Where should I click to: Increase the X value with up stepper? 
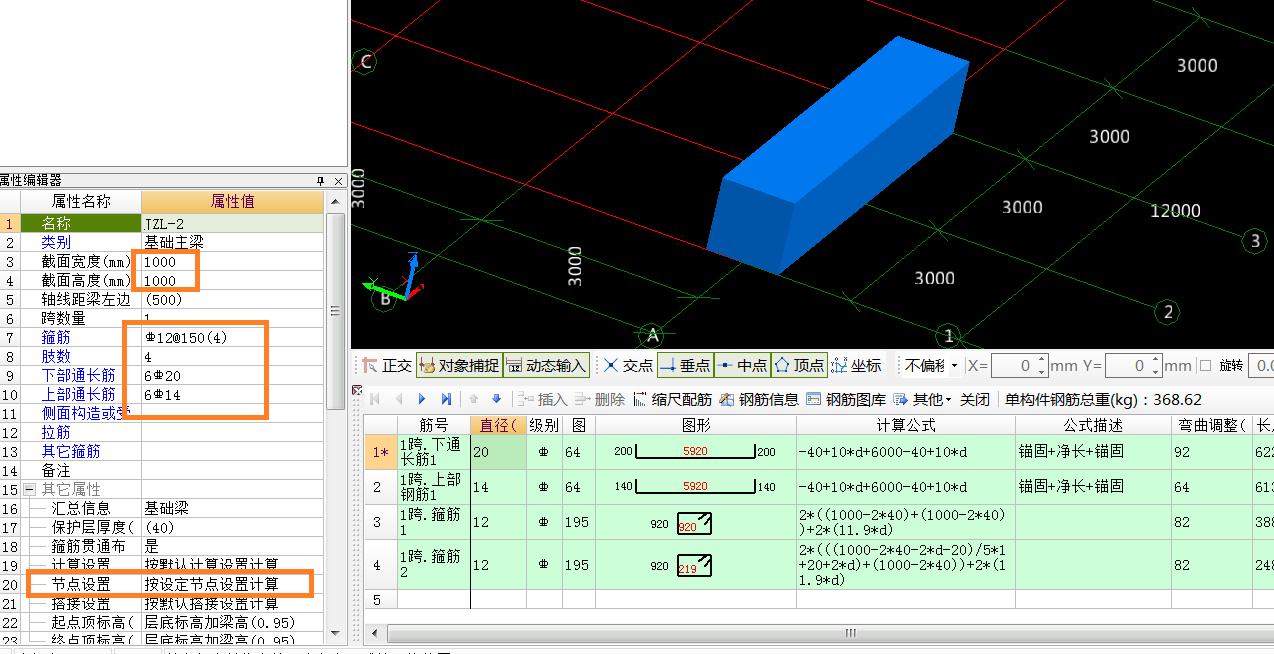click(1042, 361)
